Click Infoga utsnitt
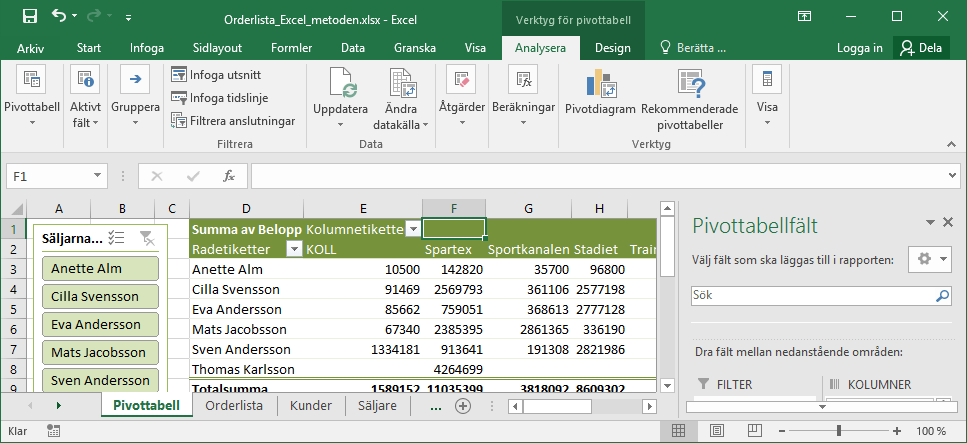The width and height of the screenshot is (967, 443). [x=216, y=75]
